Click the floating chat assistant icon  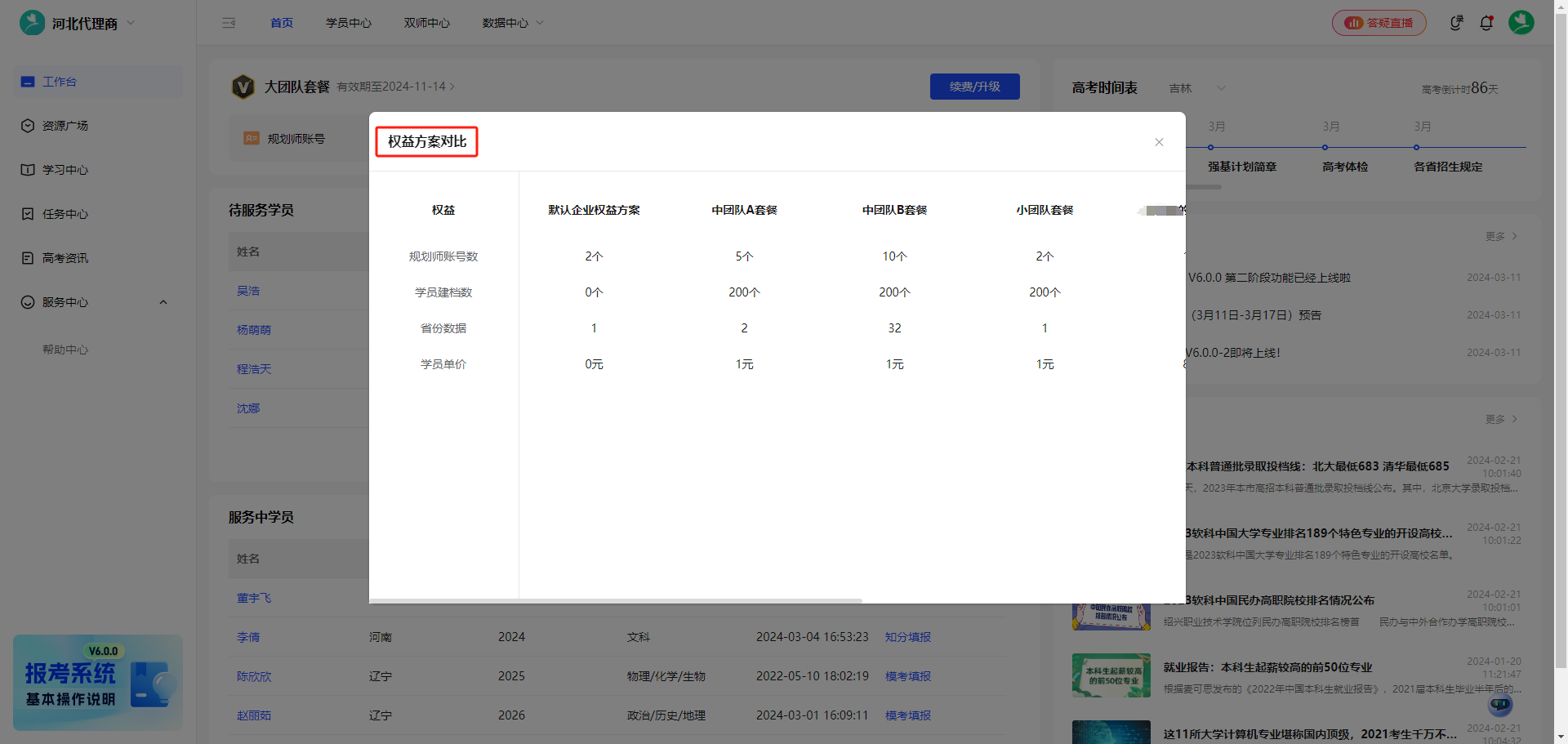pos(1500,704)
